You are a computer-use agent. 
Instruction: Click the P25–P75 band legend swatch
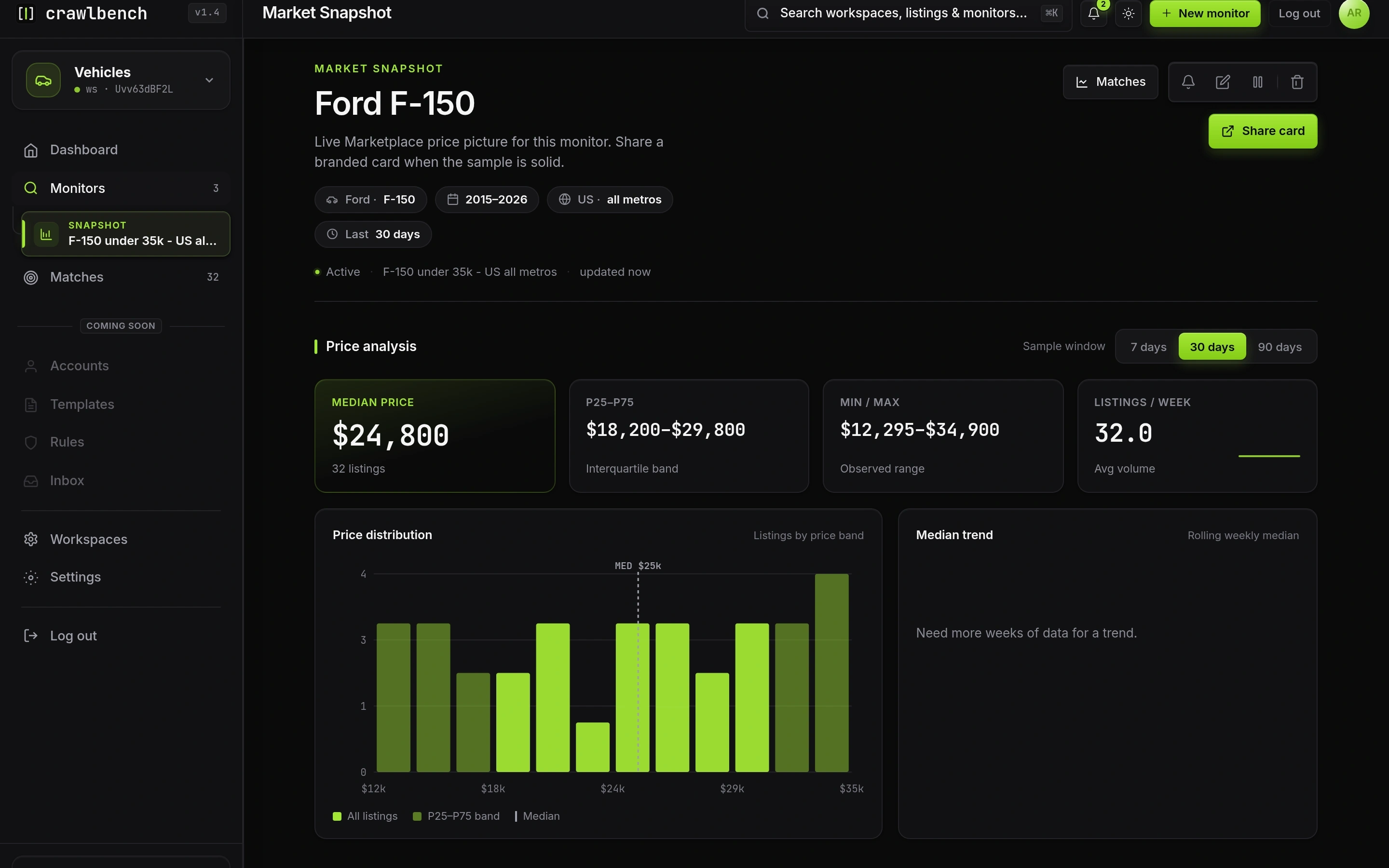click(x=417, y=816)
